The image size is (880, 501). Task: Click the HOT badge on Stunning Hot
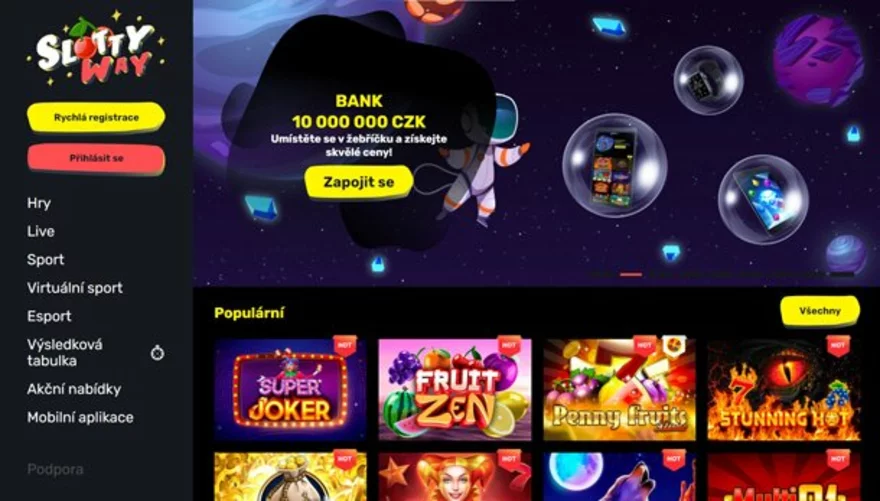(838, 345)
